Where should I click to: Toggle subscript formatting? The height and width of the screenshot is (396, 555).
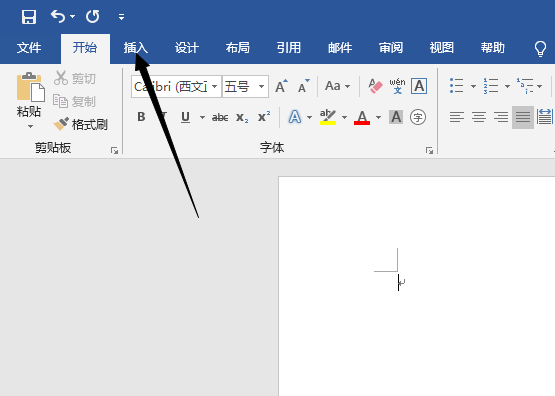click(x=242, y=117)
